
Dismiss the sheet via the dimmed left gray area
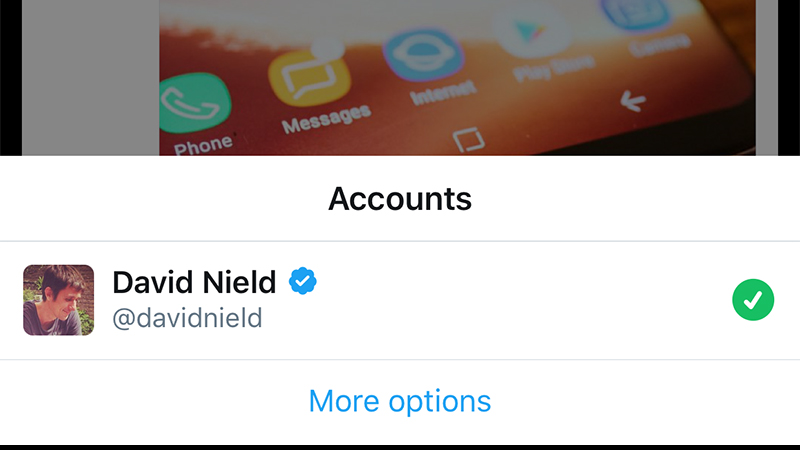[x=90, y=78]
